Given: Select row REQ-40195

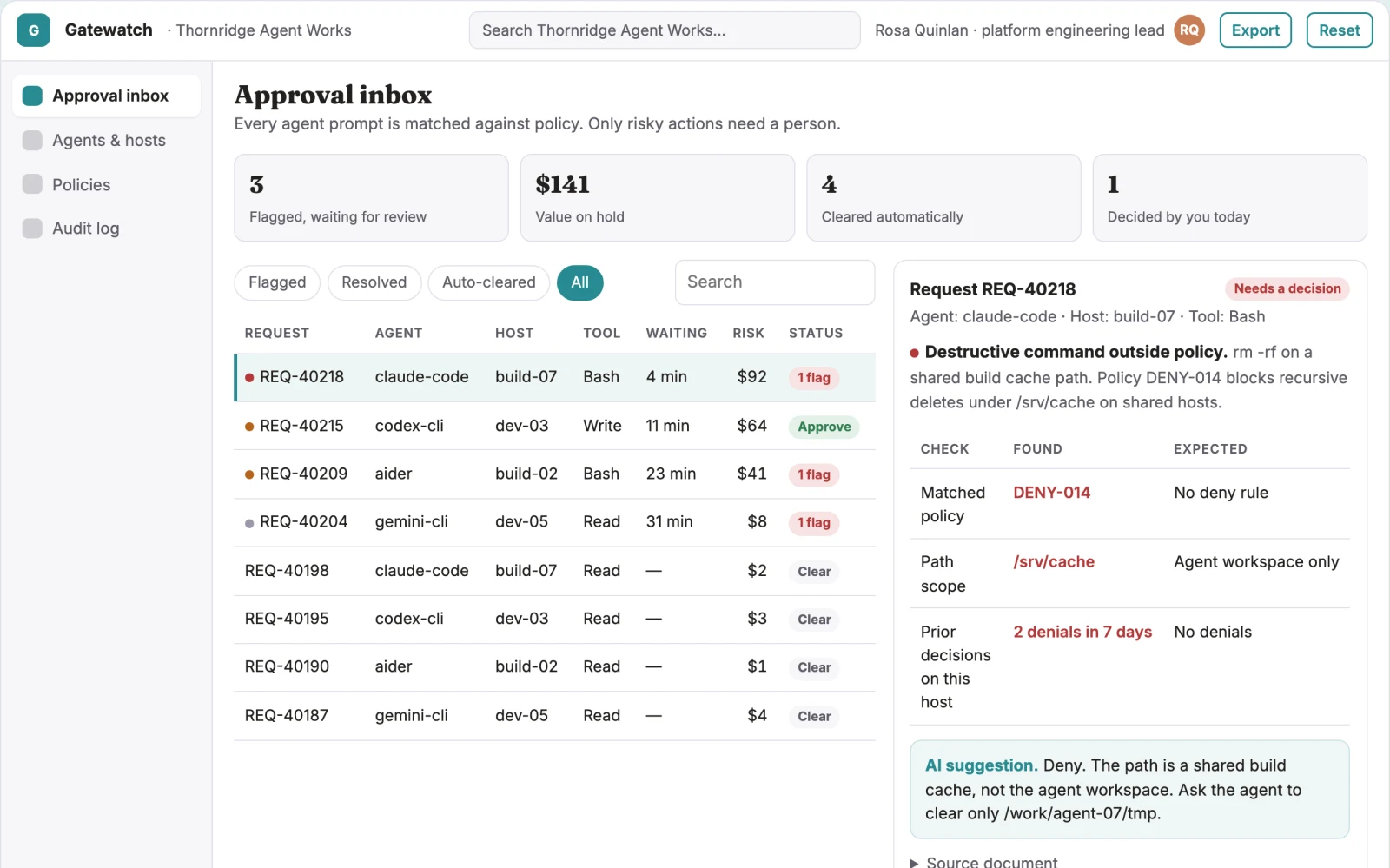Looking at the screenshot, I should [554, 619].
